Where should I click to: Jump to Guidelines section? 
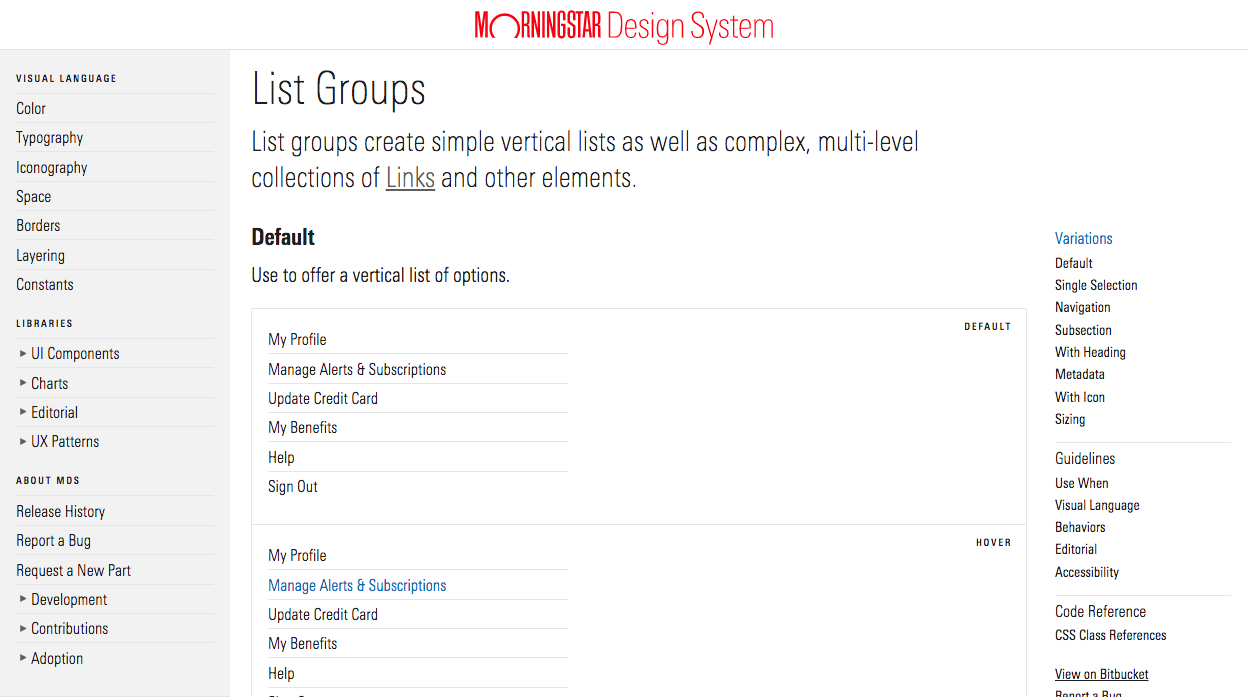[x=1085, y=458]
